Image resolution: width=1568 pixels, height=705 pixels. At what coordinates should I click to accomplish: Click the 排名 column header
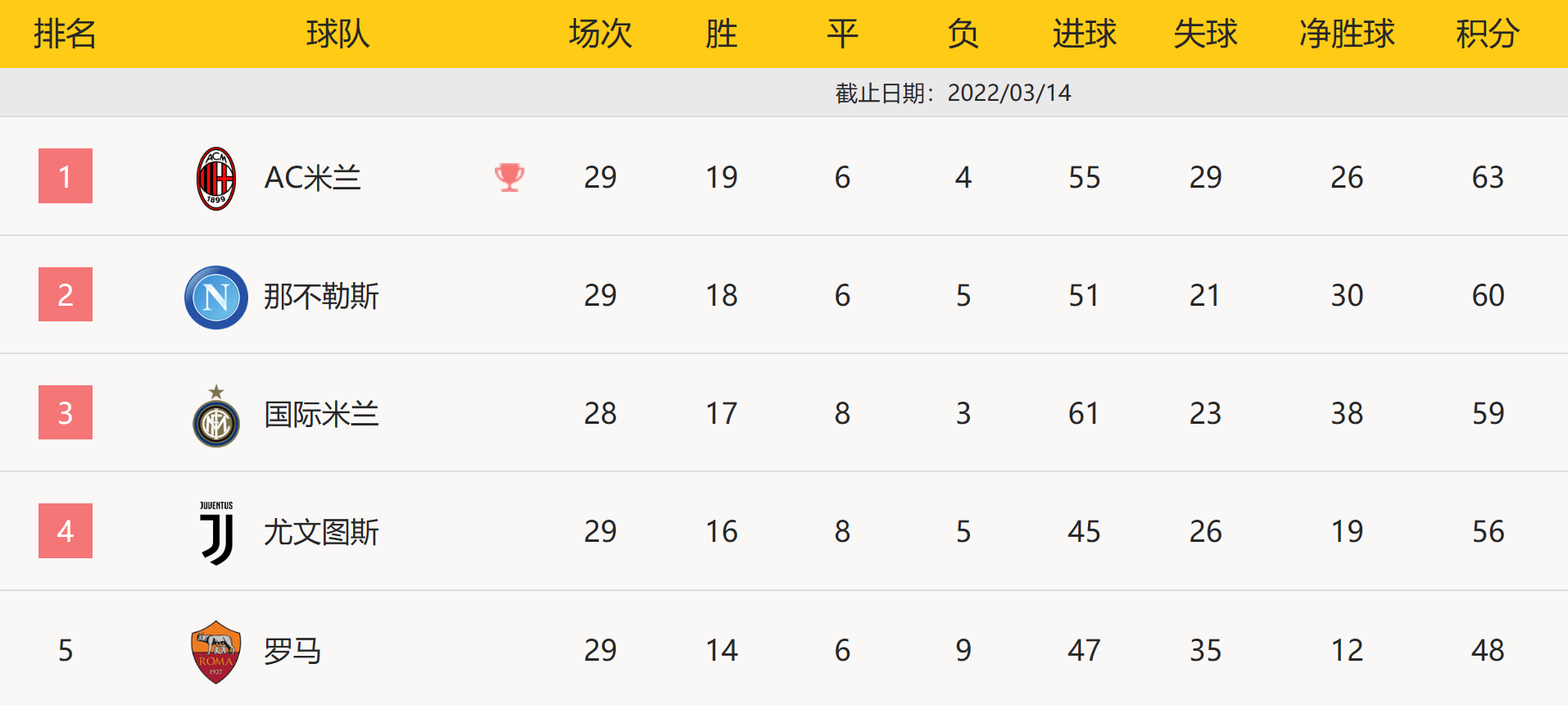coord(66,34)
